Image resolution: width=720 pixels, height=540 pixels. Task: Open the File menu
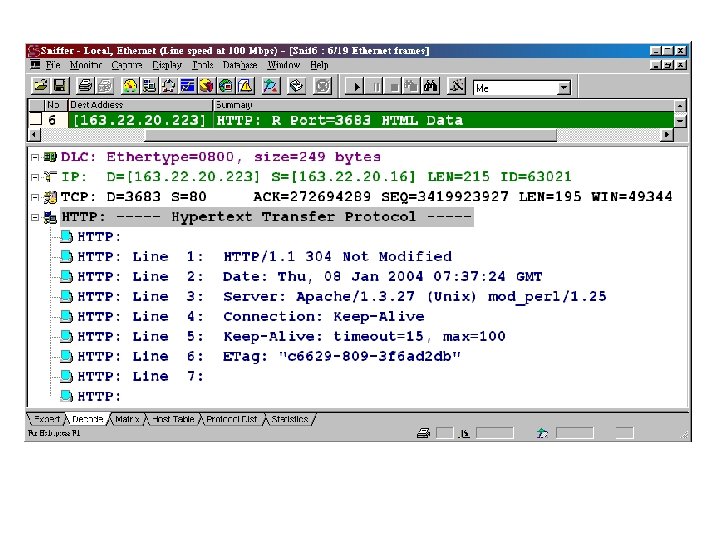[x=53, y=65]
